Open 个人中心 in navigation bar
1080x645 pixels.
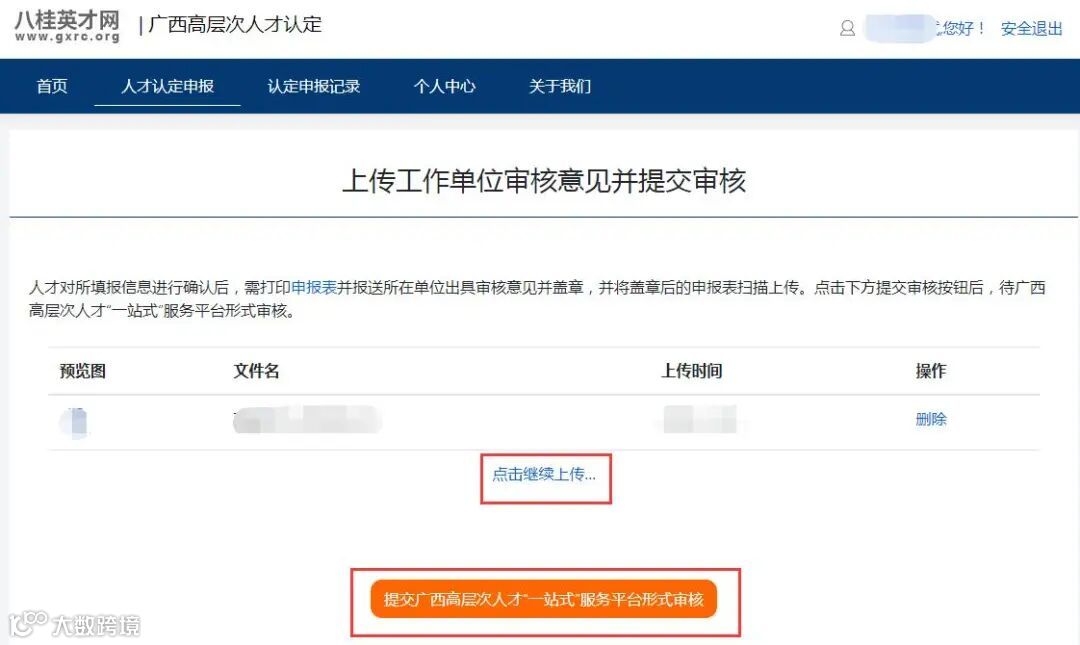click(444, 86)
